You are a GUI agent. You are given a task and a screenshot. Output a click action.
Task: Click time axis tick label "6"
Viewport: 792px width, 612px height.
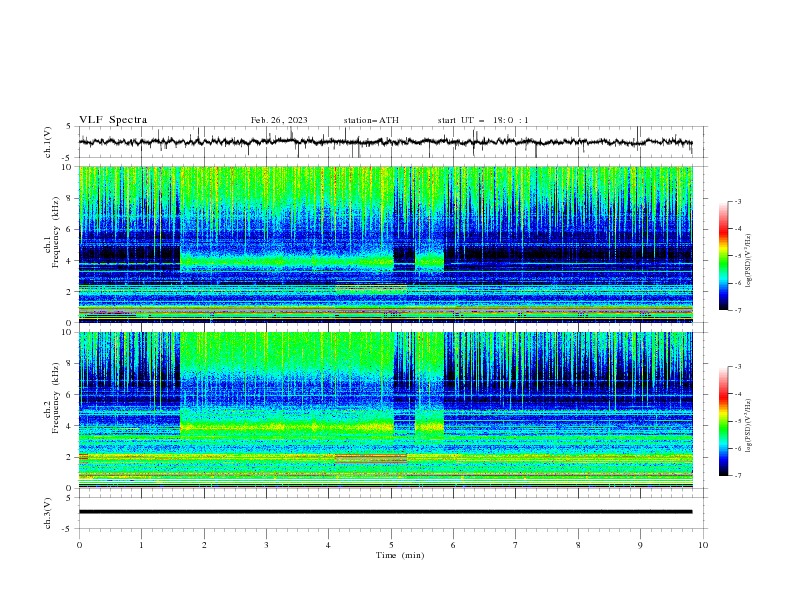[x=453, y=545]
